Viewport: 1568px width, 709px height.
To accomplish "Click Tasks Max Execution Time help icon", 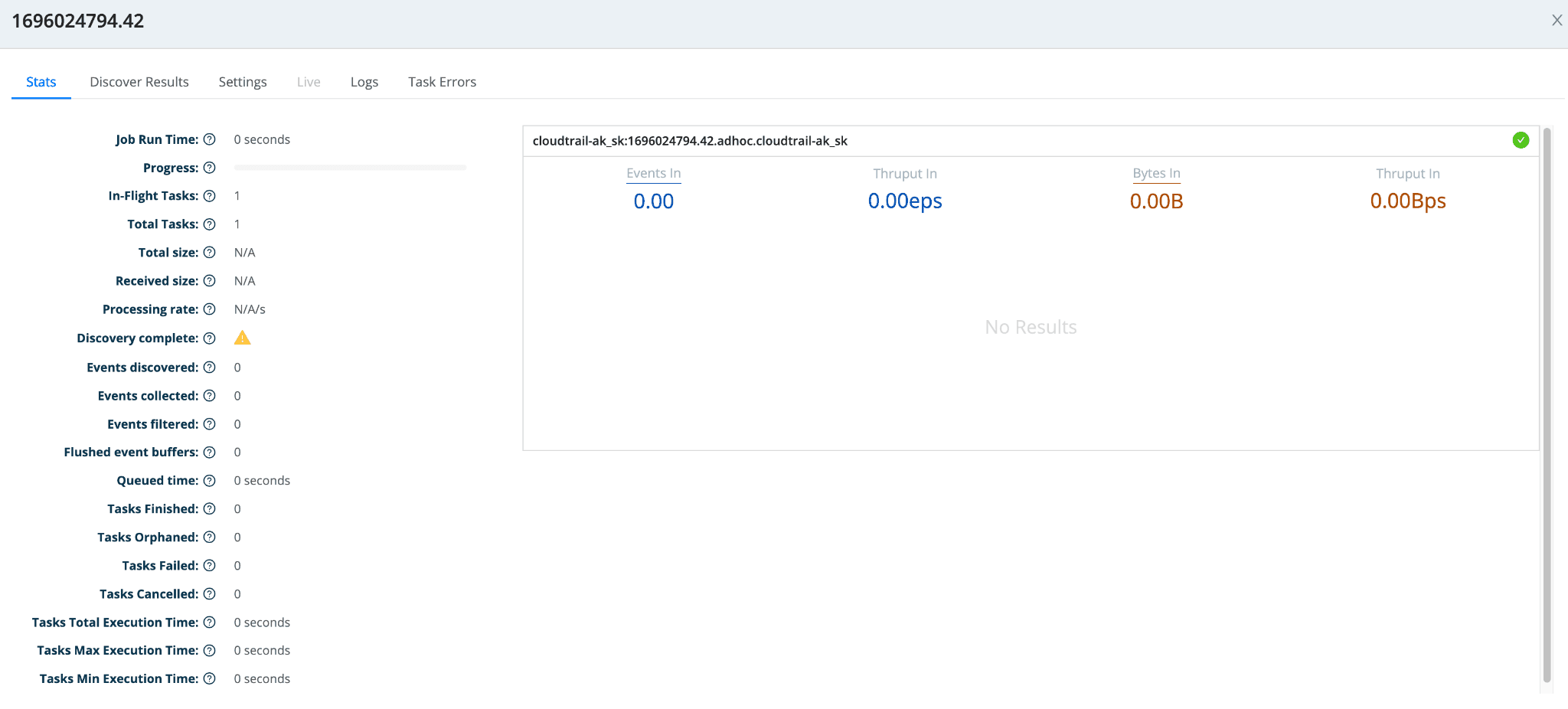I will [209, 651].
